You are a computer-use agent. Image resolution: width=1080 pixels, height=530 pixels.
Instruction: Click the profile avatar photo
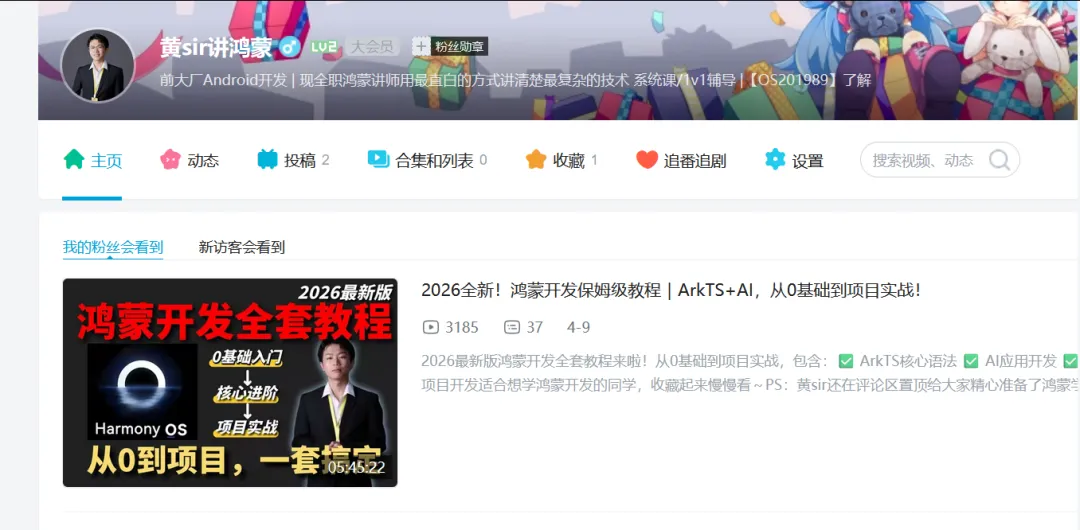pos(98,65)
